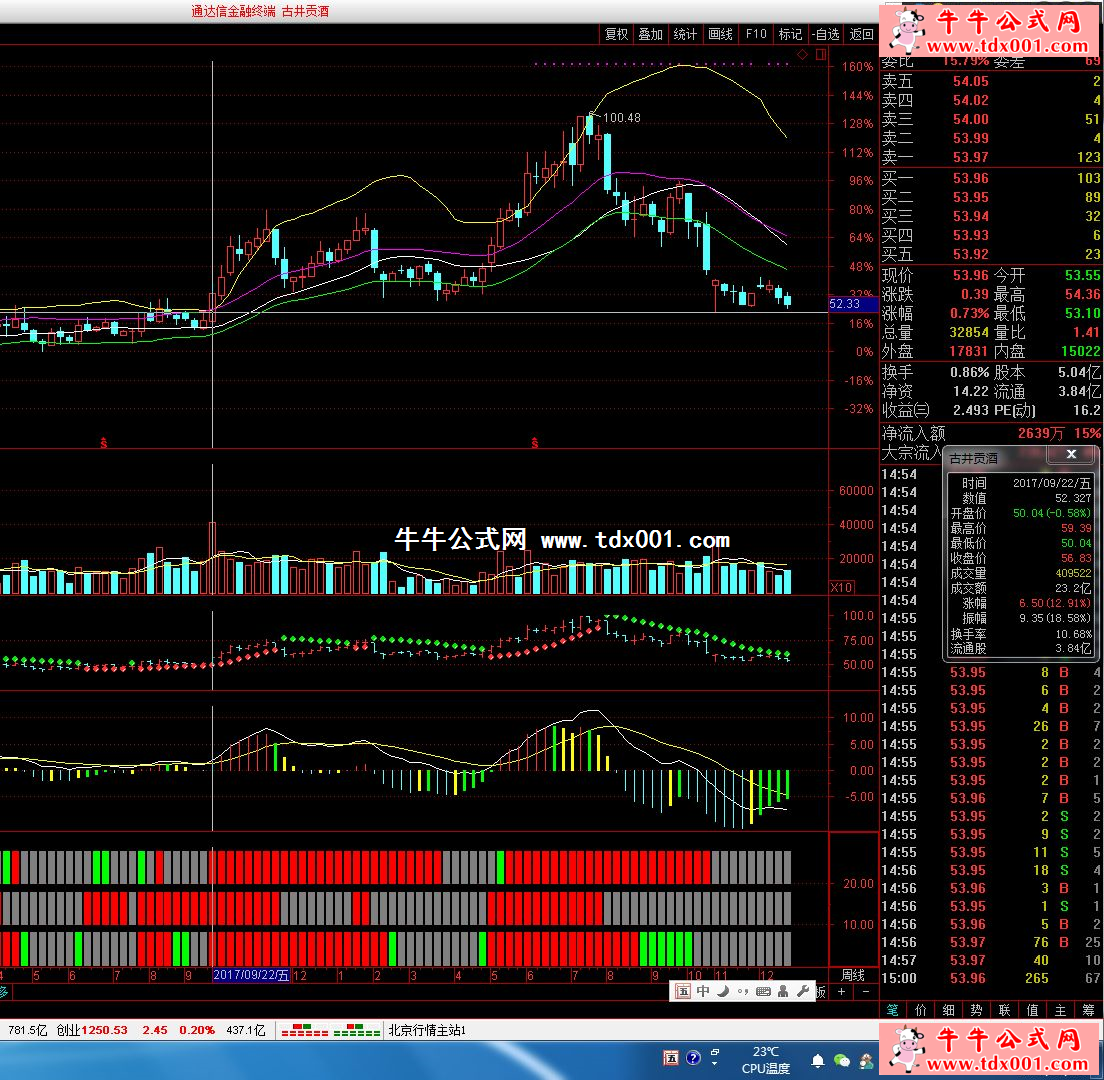Switch to the 笔 tab

(x=891, y=1010)
